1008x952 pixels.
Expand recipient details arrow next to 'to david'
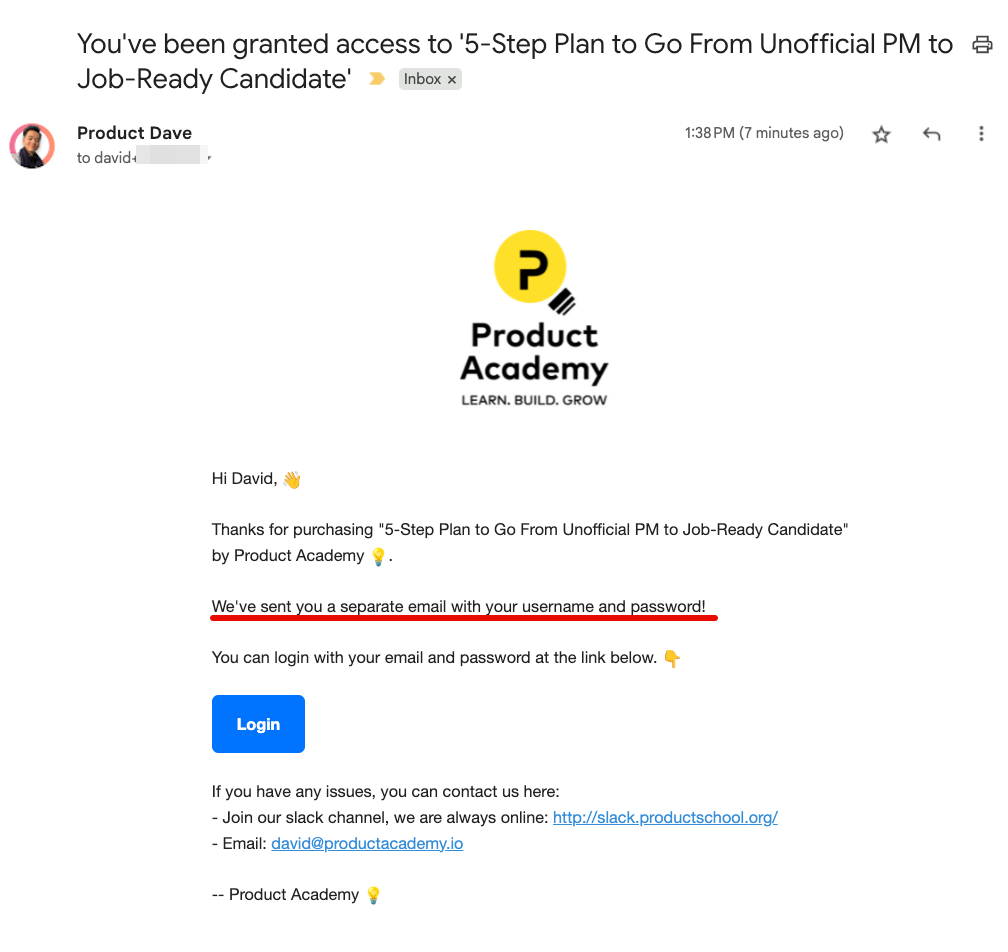[x=210, y=158]
